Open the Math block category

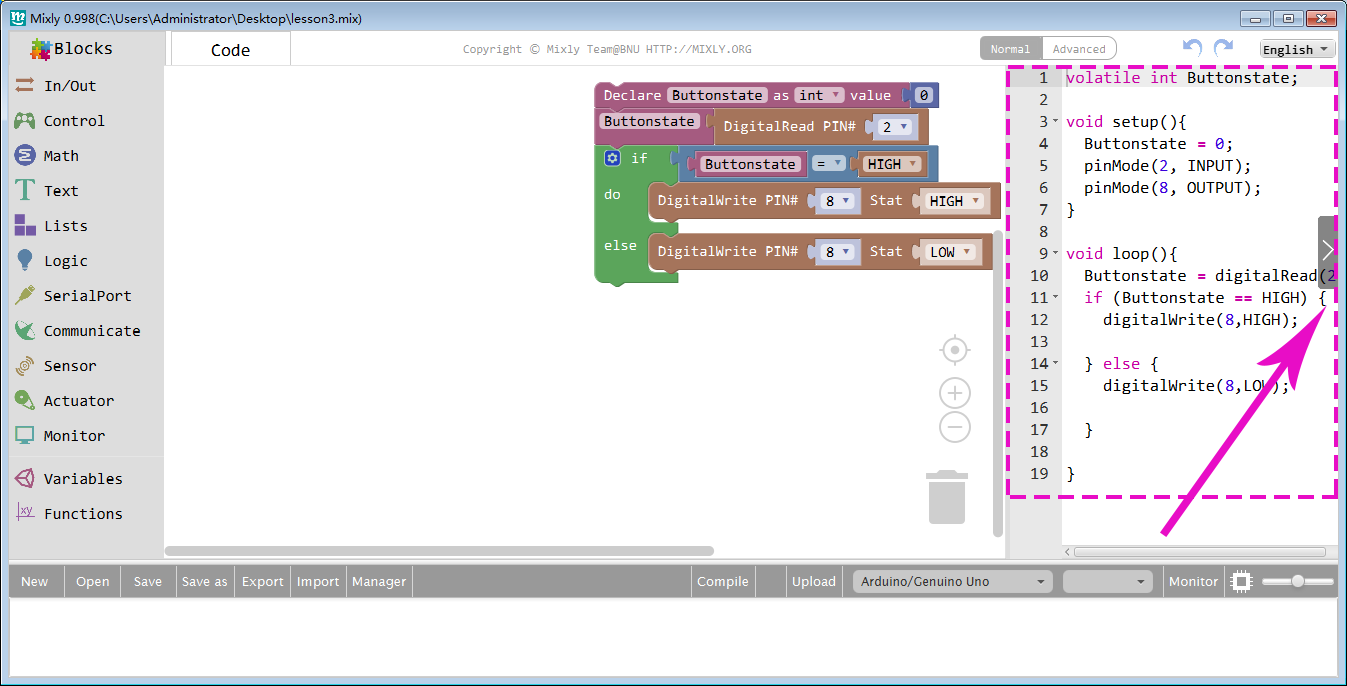(x=61, y=156)
